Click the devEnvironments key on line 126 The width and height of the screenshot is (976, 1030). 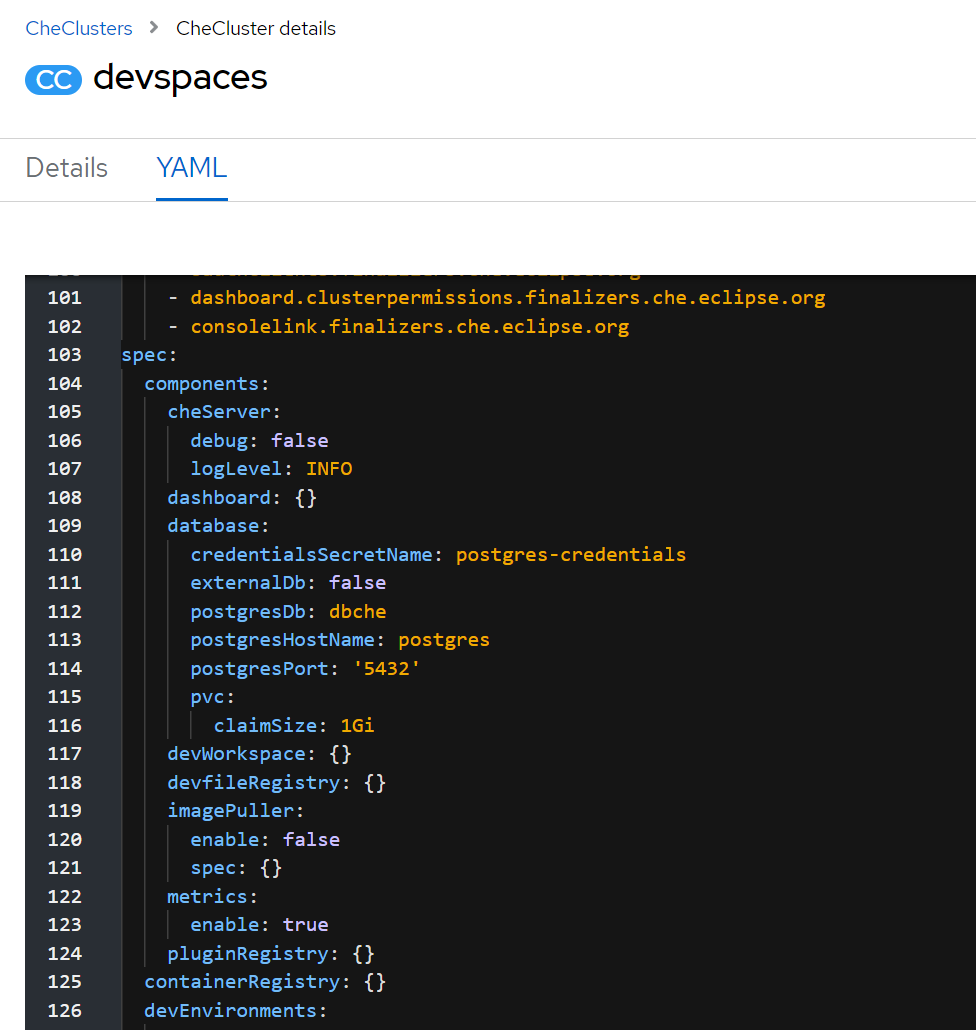pos(231,1010)
